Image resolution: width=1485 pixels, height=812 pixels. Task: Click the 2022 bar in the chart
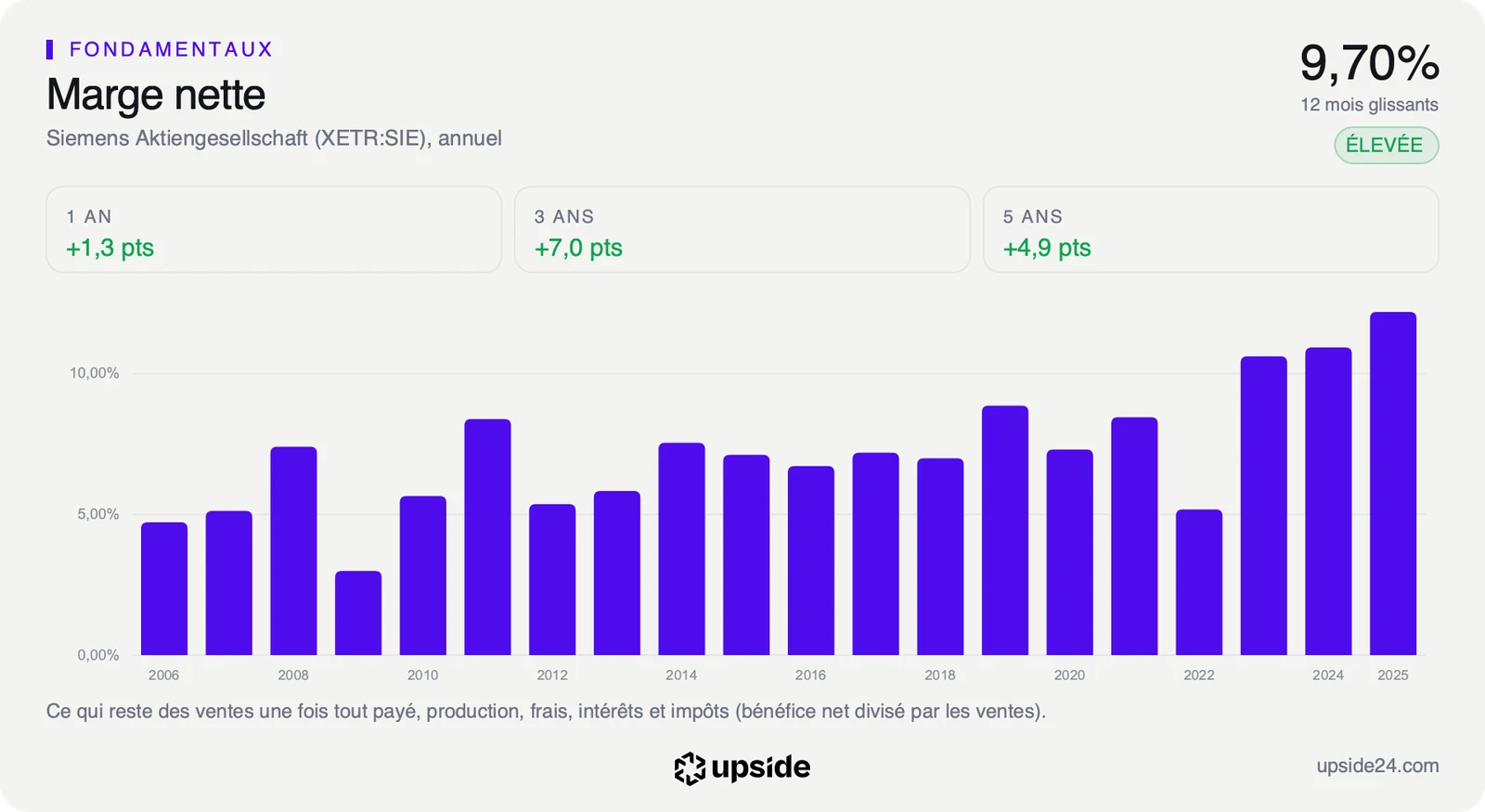pyautogui.click(x=1199, y=583)
